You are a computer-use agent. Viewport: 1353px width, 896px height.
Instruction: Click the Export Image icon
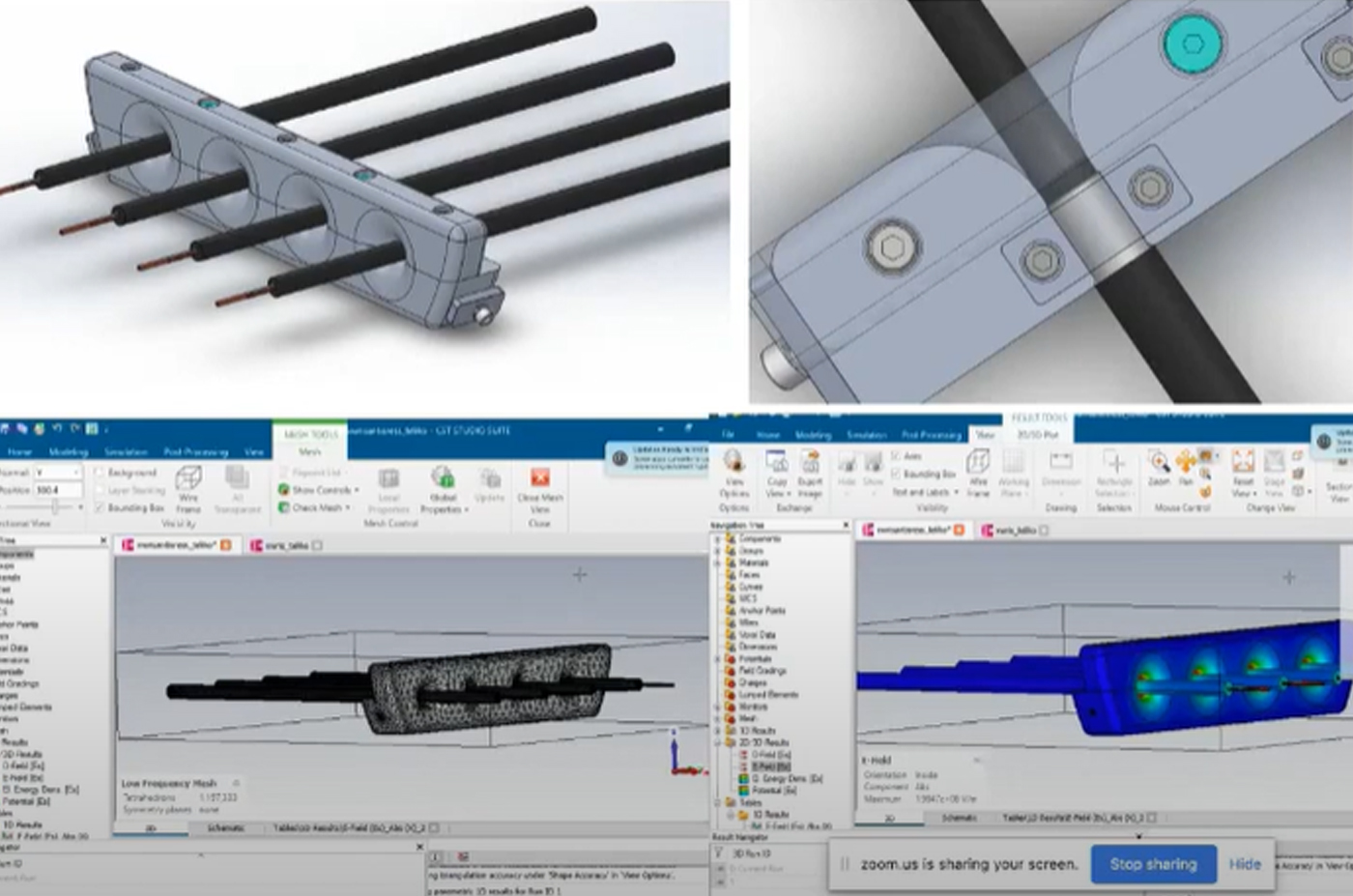tap(810, 472)
